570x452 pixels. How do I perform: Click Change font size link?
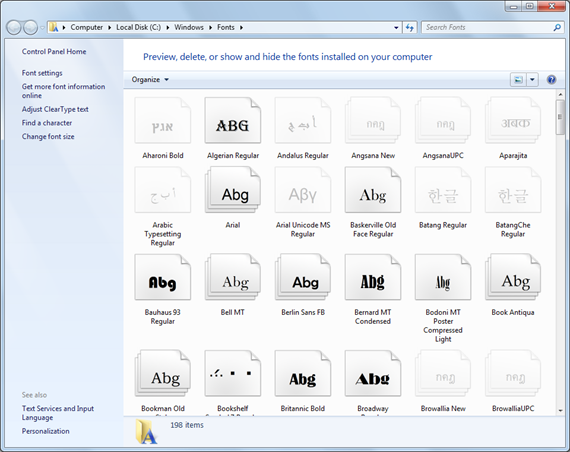48,137
